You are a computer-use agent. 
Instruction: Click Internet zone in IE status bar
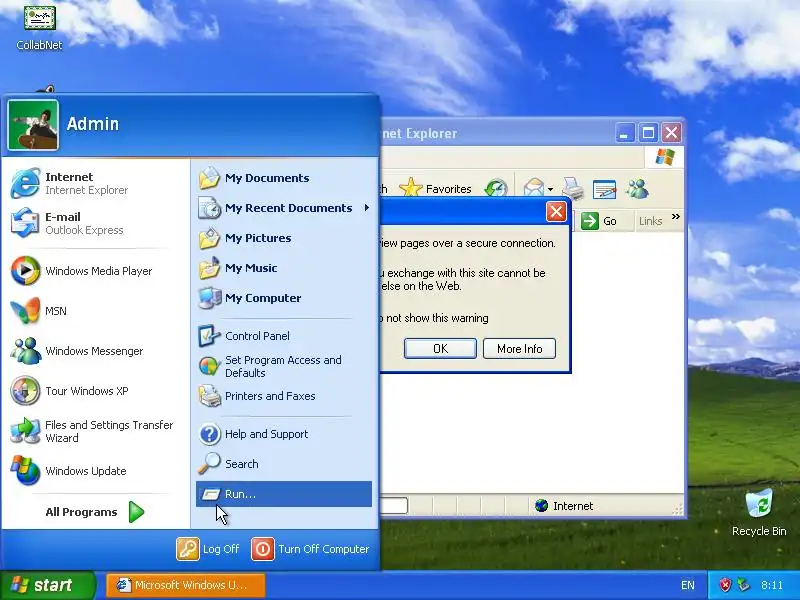tap(563, 506)
